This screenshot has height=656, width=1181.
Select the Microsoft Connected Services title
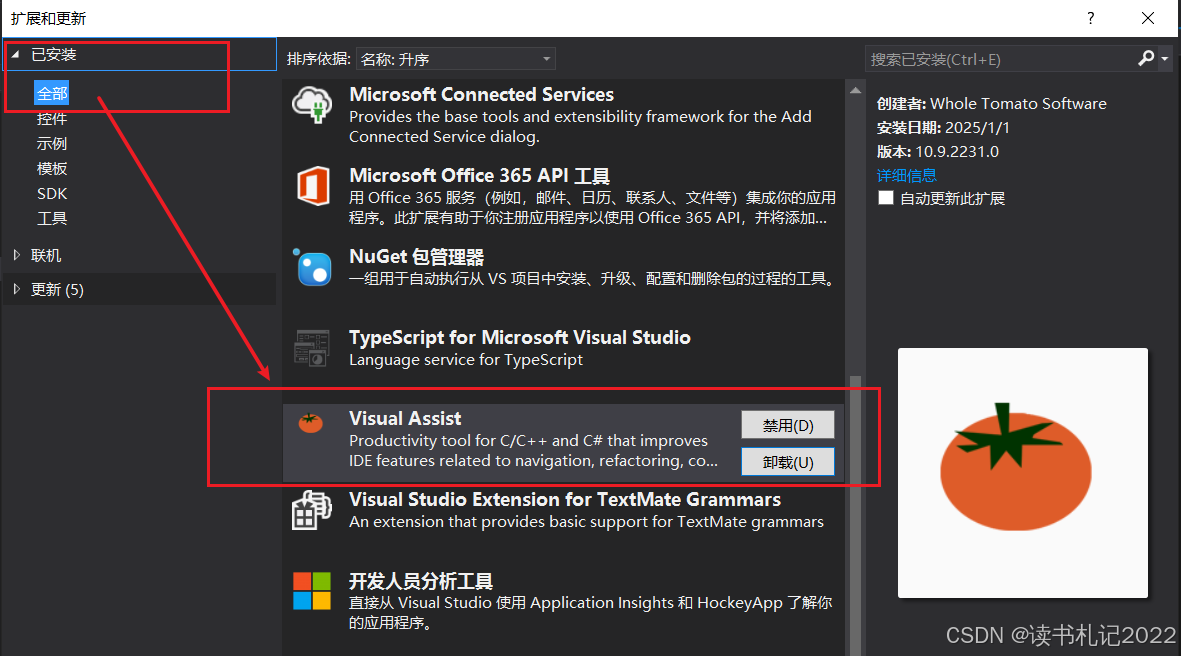[x=481, y=94]
